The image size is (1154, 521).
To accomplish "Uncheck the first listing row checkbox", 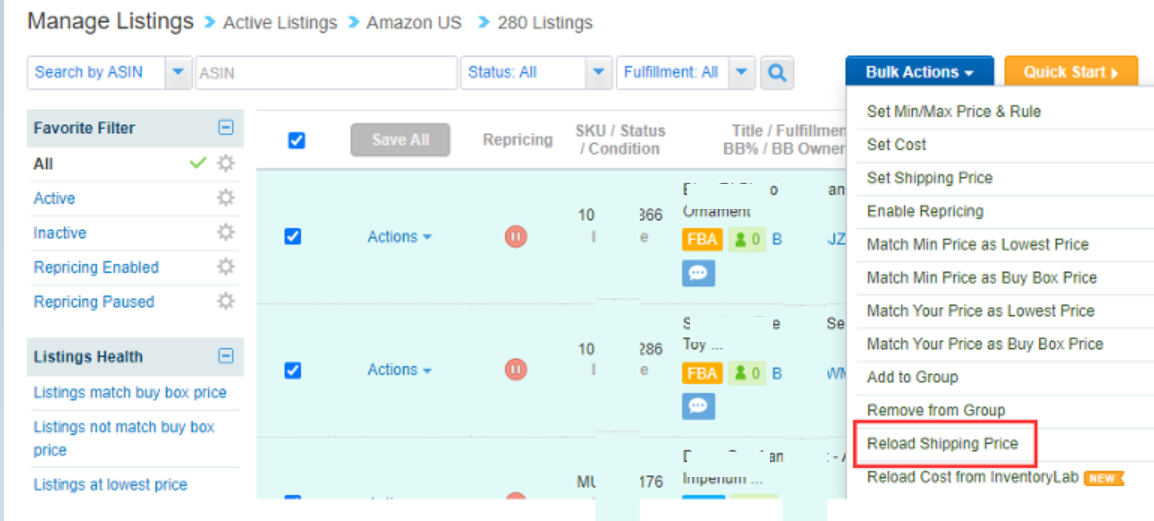I will pyautogui.click(x=293, y=236).
